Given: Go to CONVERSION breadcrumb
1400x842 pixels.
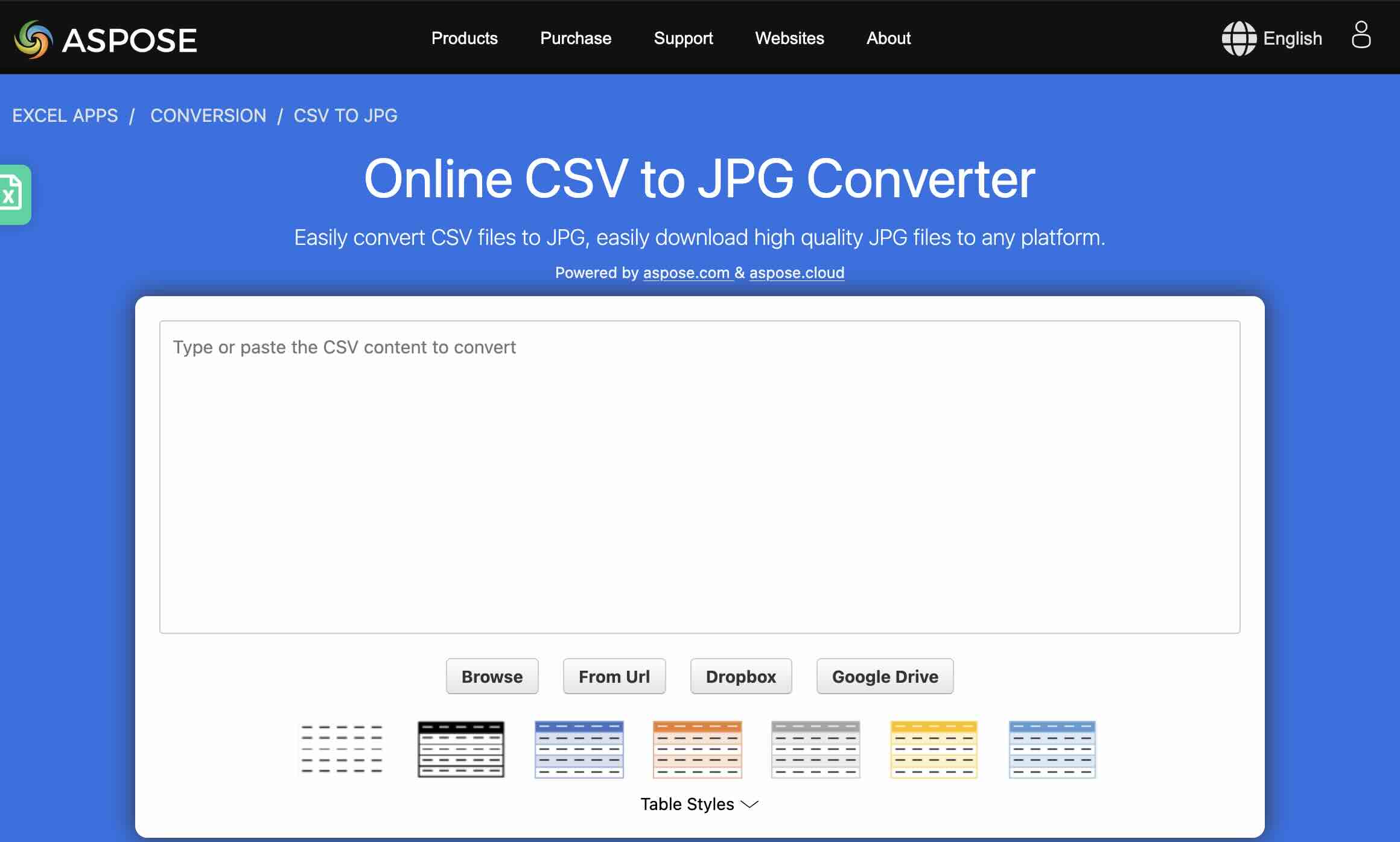Looking at the screenshot, I should pyautogui.click(x=208, y=115).
